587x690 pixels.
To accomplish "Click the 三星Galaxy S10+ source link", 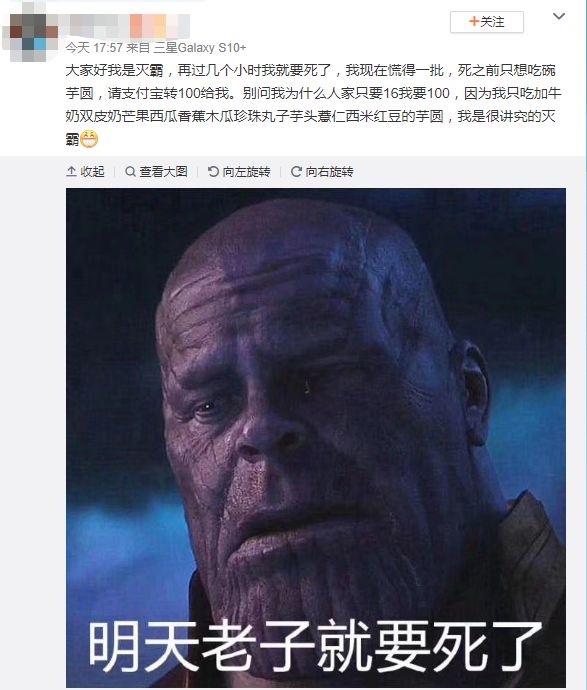I will point(199,48).
